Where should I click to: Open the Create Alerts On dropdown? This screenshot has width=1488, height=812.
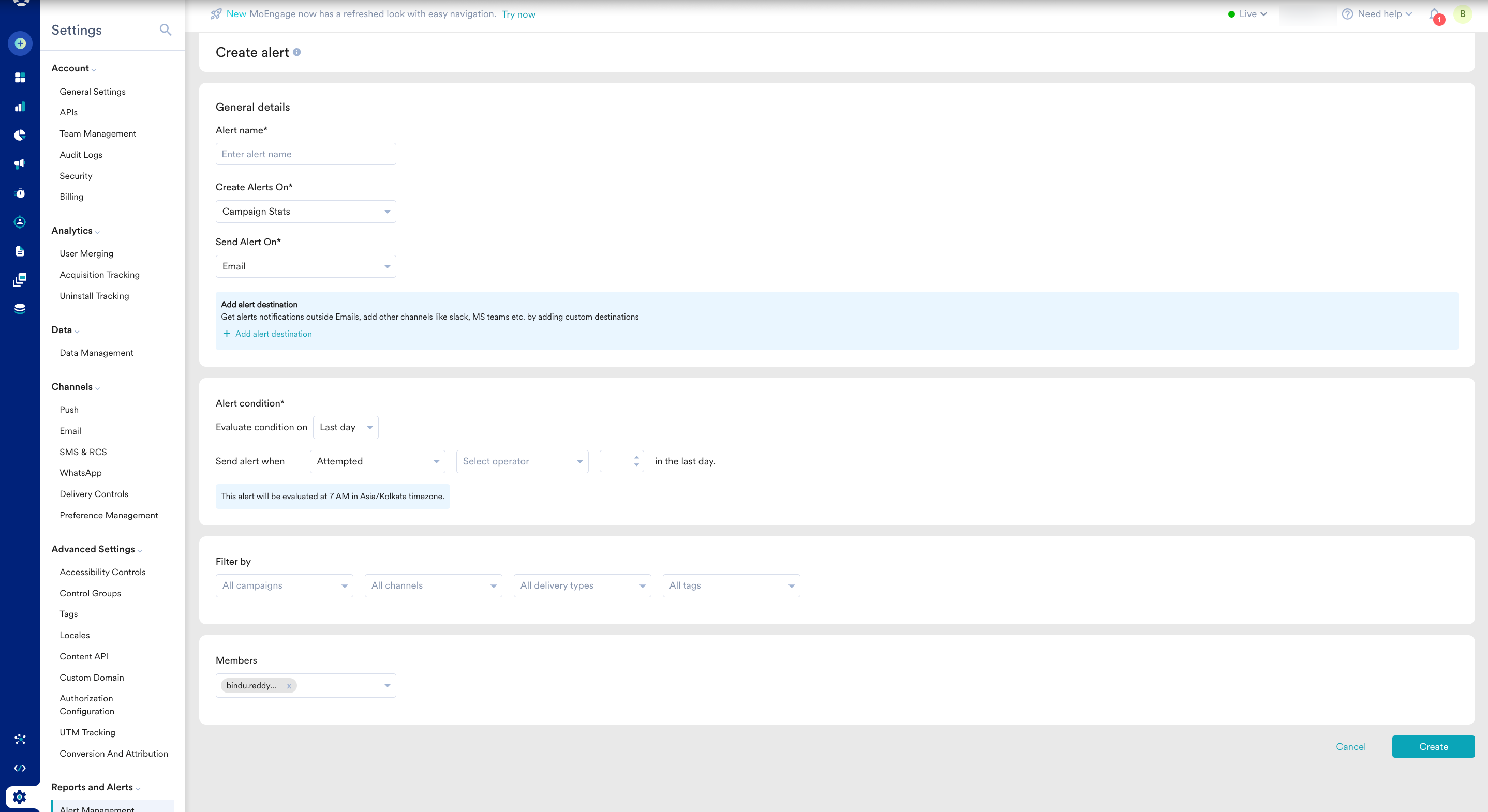click(x=306, y=212)
